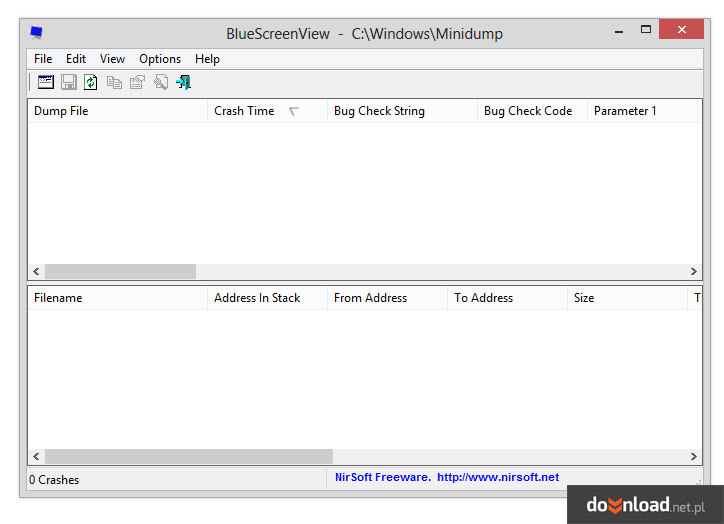Sort by Parameter 1 column header

642,111
